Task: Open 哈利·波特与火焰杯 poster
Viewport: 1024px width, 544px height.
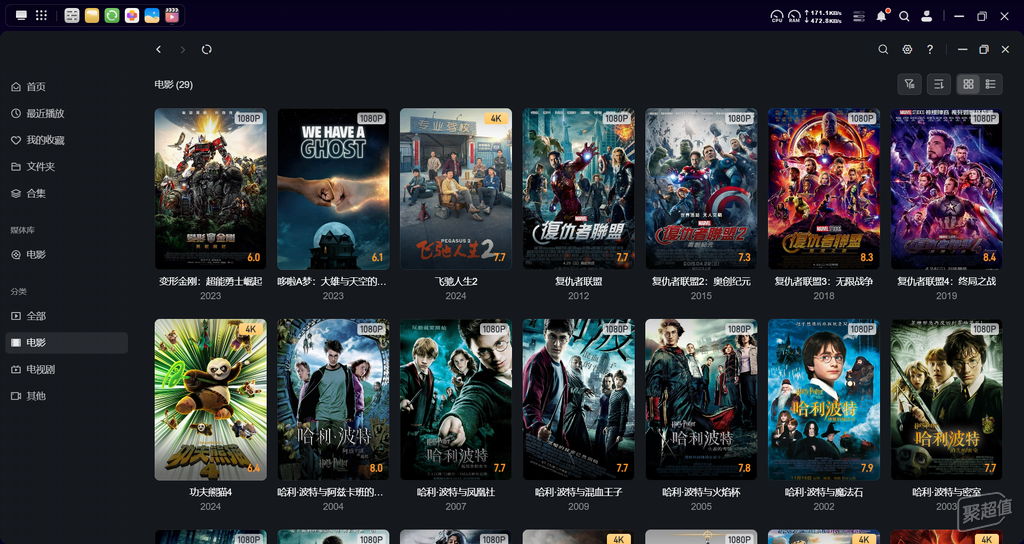Action: point(701,400)
